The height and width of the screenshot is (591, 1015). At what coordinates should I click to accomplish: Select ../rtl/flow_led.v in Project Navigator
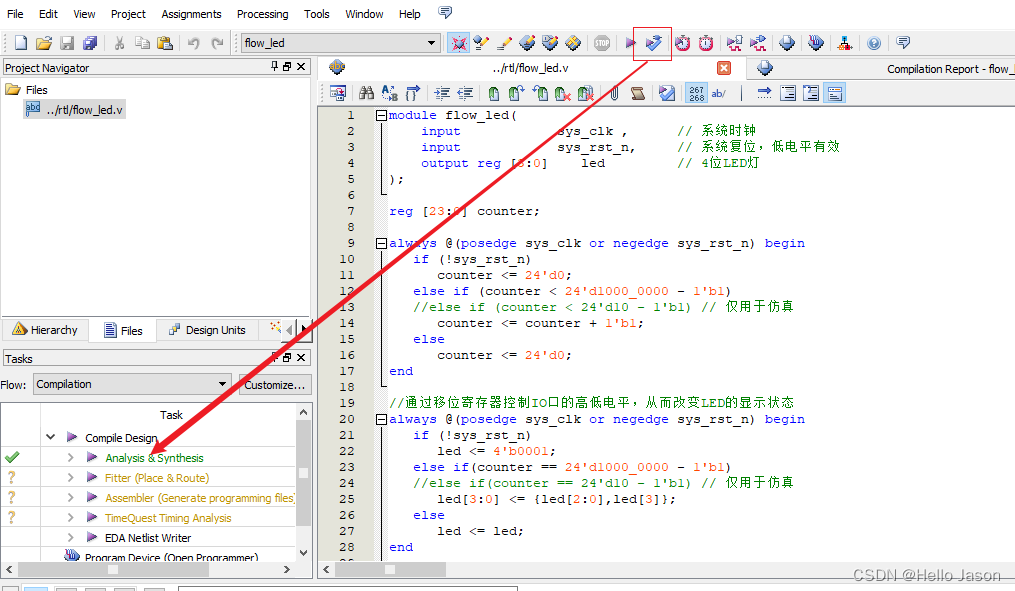pos(84,109)
